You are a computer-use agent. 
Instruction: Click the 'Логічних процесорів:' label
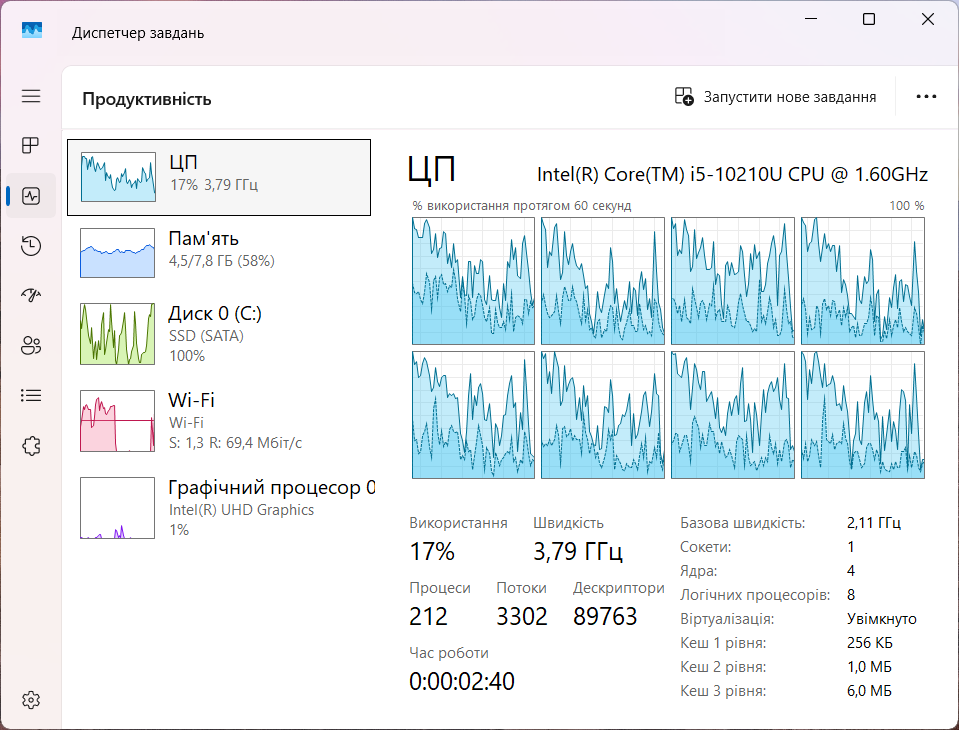[x=755, y=595]
